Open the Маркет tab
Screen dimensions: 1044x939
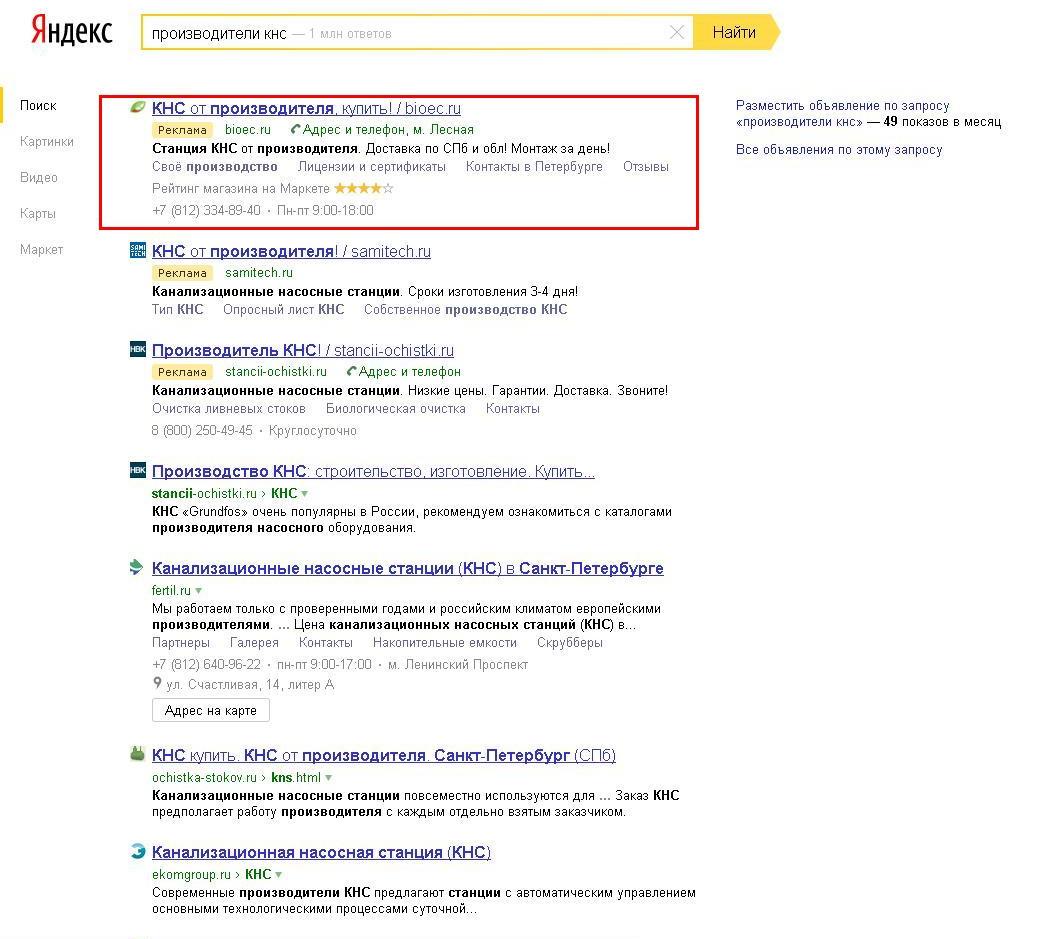point(41,249)
